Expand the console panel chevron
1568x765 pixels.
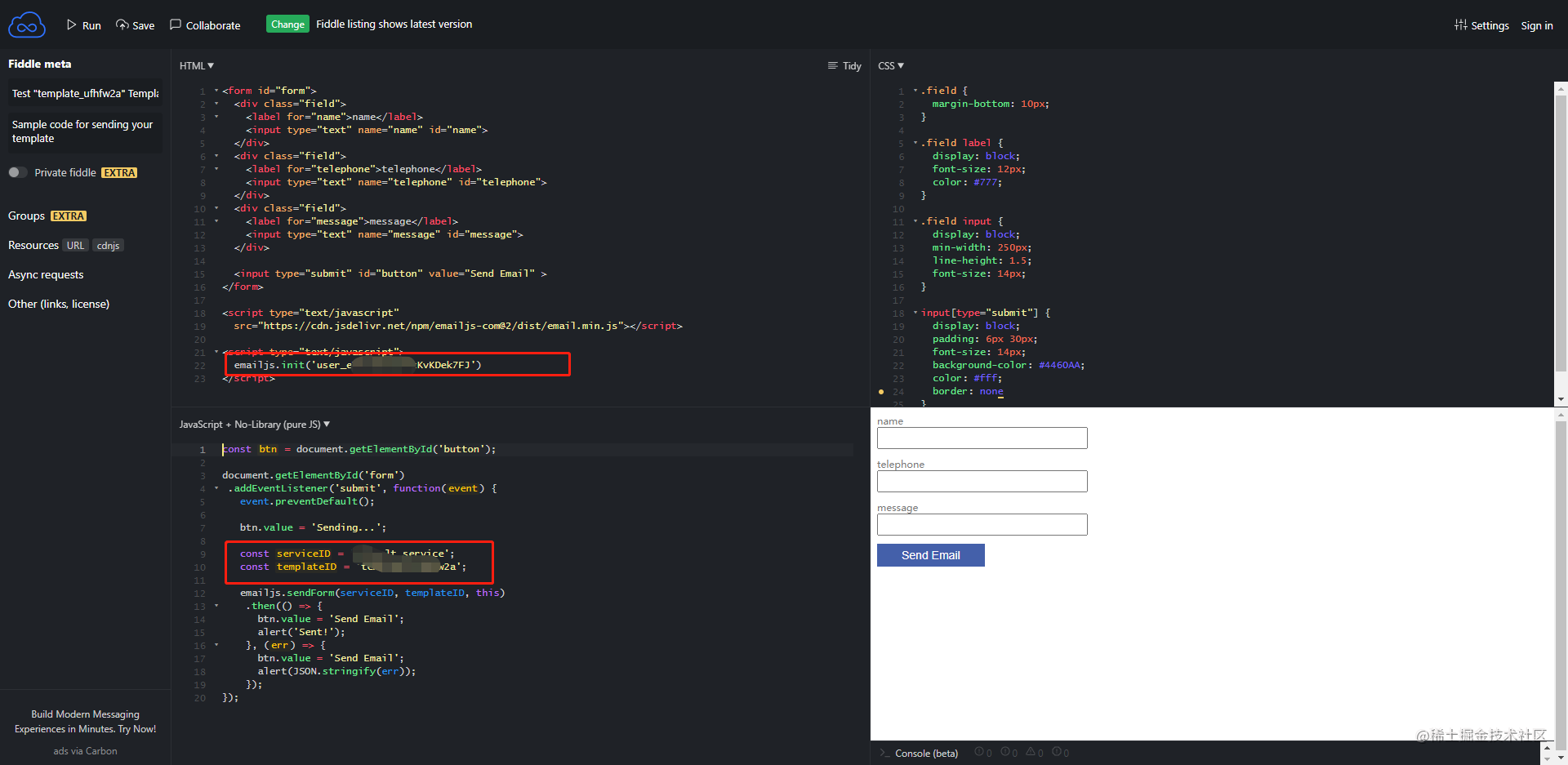1548,747
